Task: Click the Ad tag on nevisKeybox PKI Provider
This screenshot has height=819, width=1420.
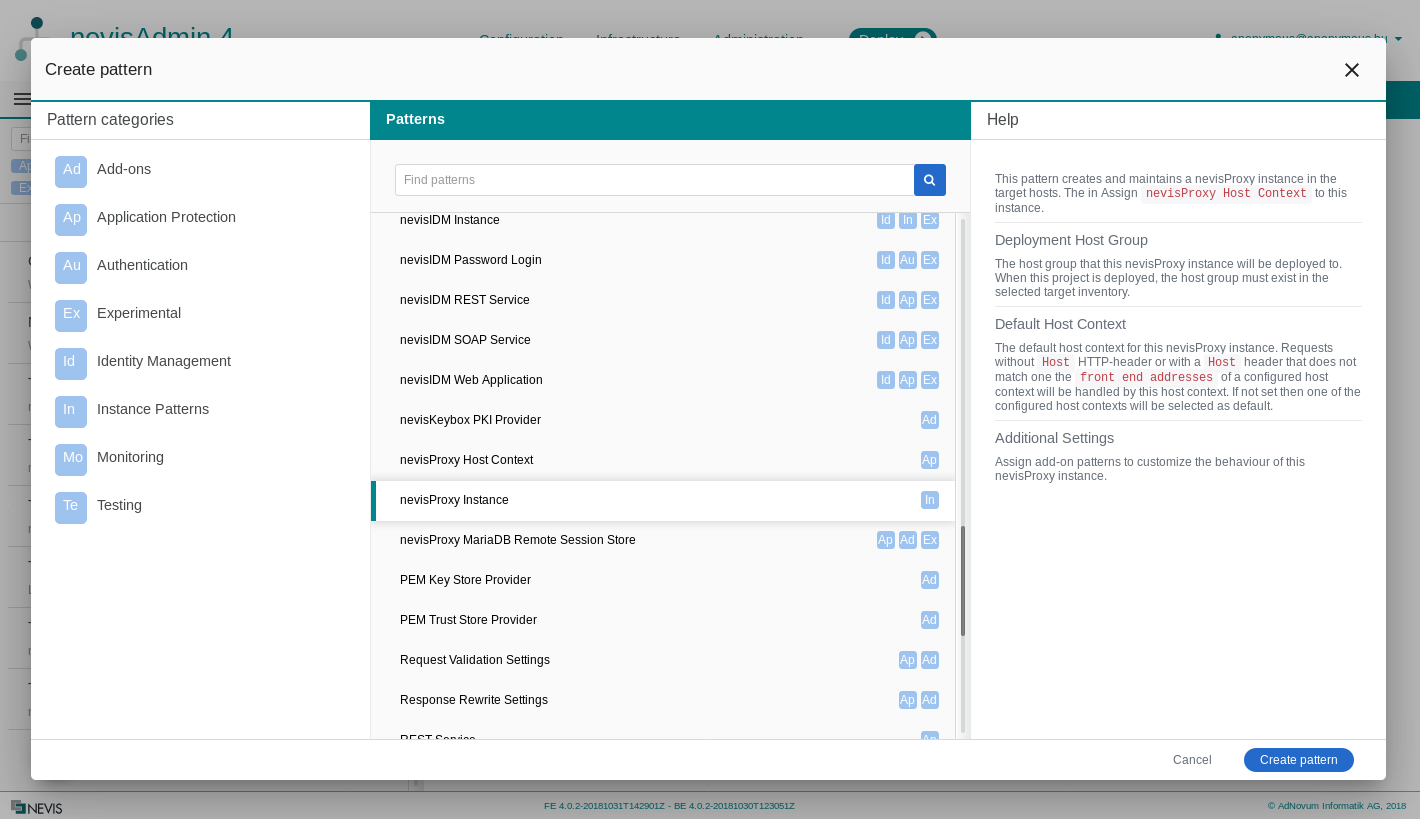Action: click(930, 420)
